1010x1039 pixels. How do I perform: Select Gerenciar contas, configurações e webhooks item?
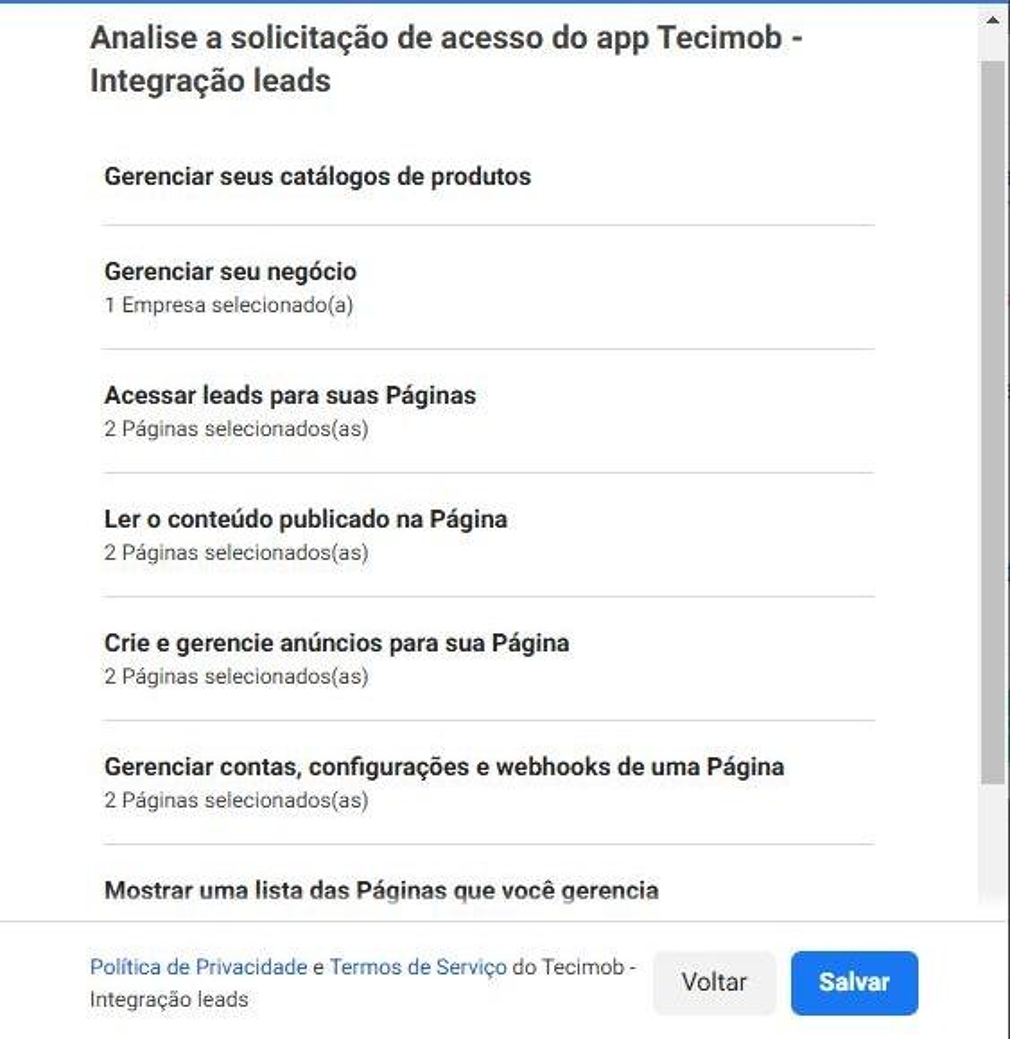point(443,767)
